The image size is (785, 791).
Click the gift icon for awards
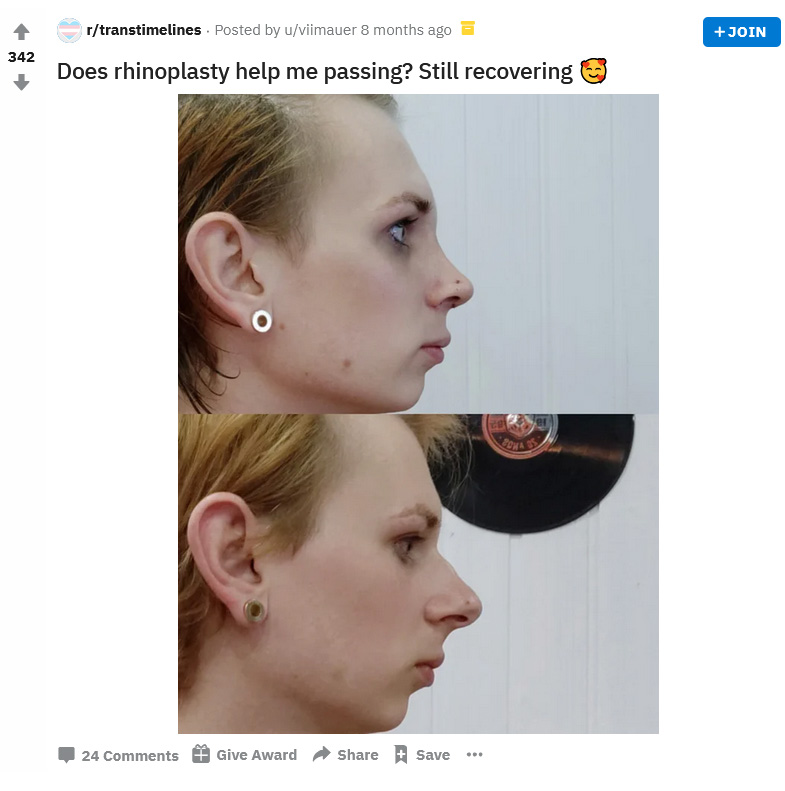pos(201,754)
